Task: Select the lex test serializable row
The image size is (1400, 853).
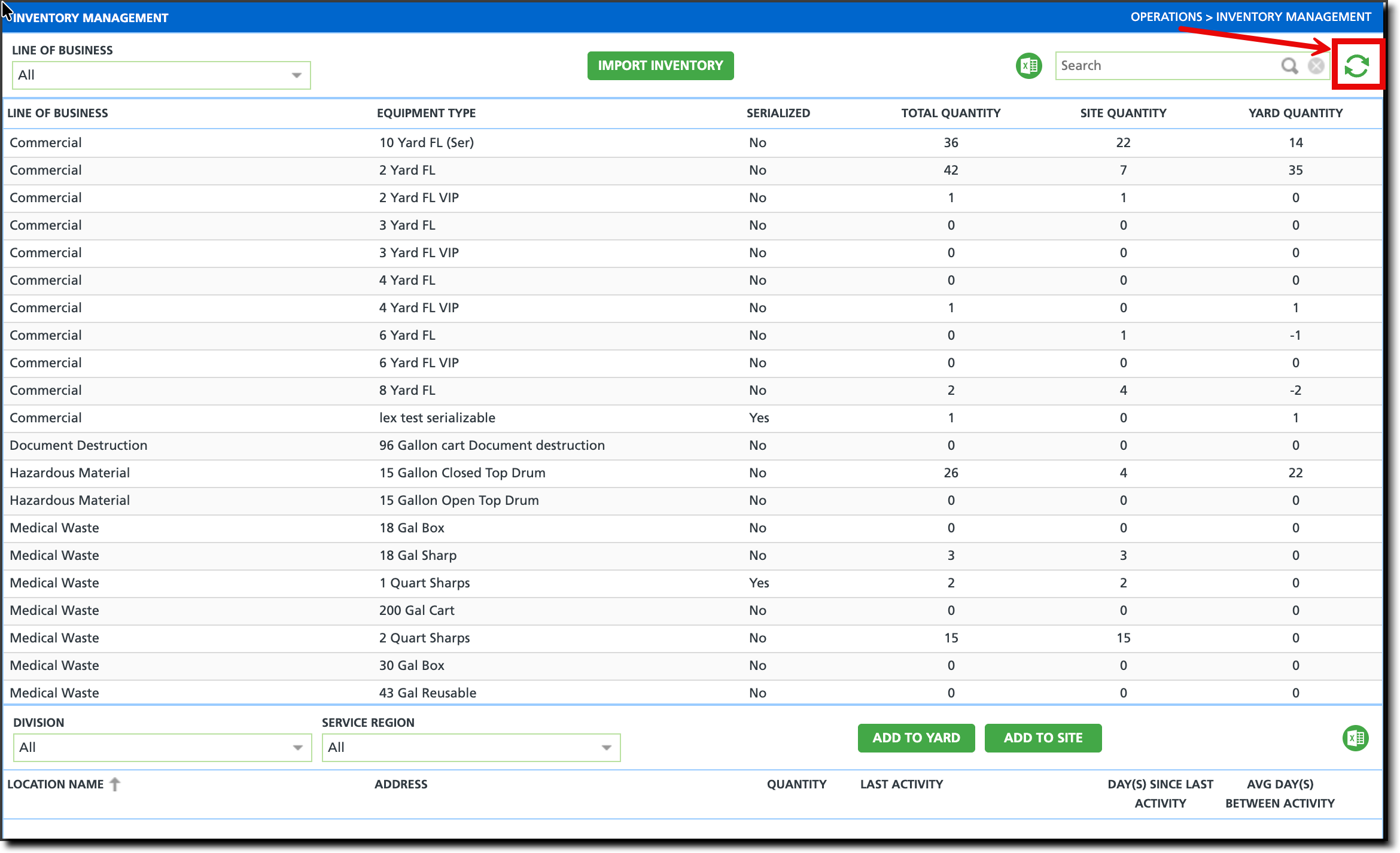Action: tap(437, 418)
